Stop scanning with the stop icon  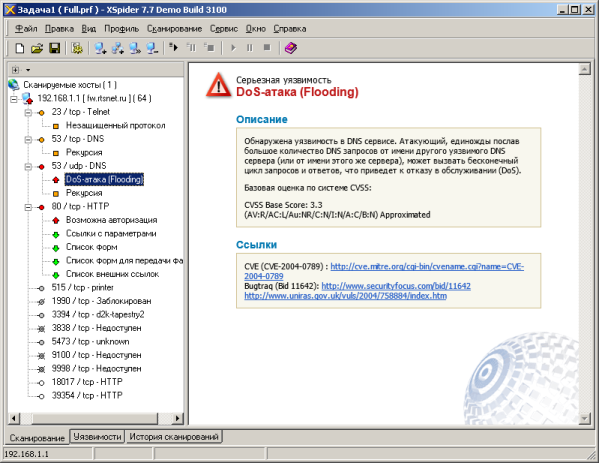click(267, 48)
